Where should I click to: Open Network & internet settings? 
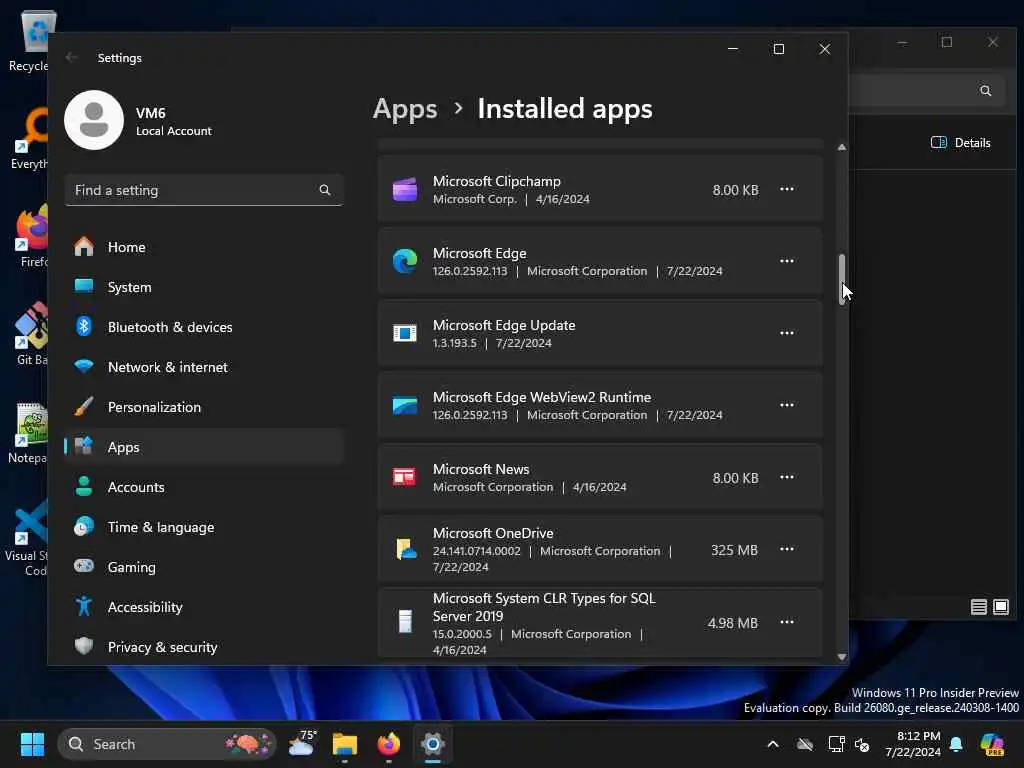[x=204, y=367]
